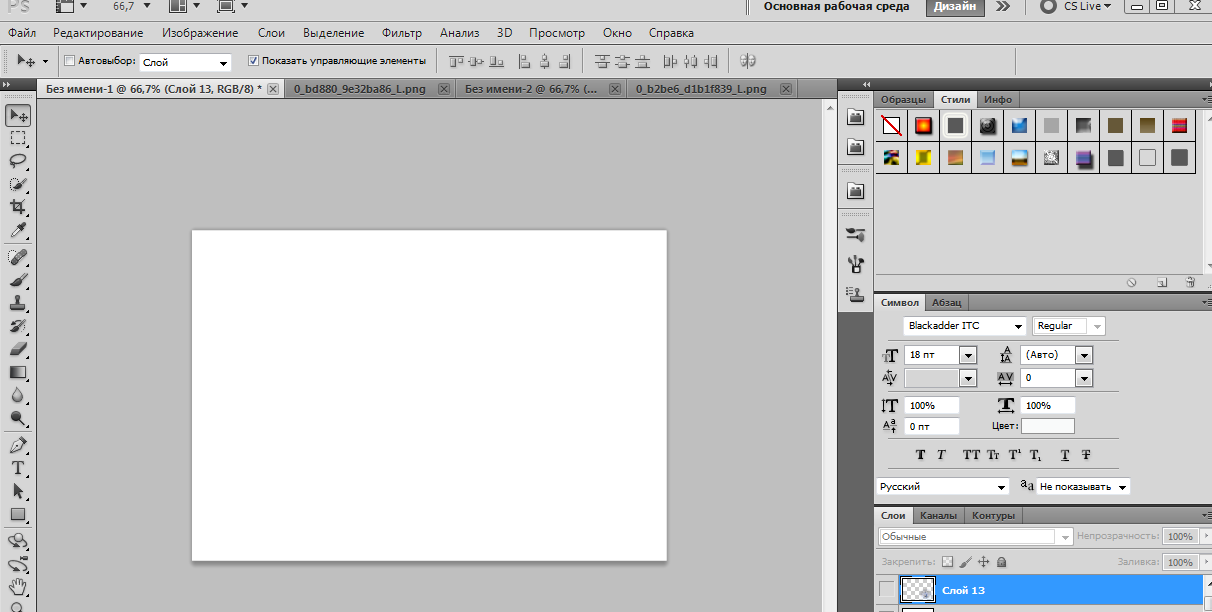Open the (Авто) leading dropdown
Image resolution: width=1212 pixels, height=612 pixels.
(x=1084, y=355)
